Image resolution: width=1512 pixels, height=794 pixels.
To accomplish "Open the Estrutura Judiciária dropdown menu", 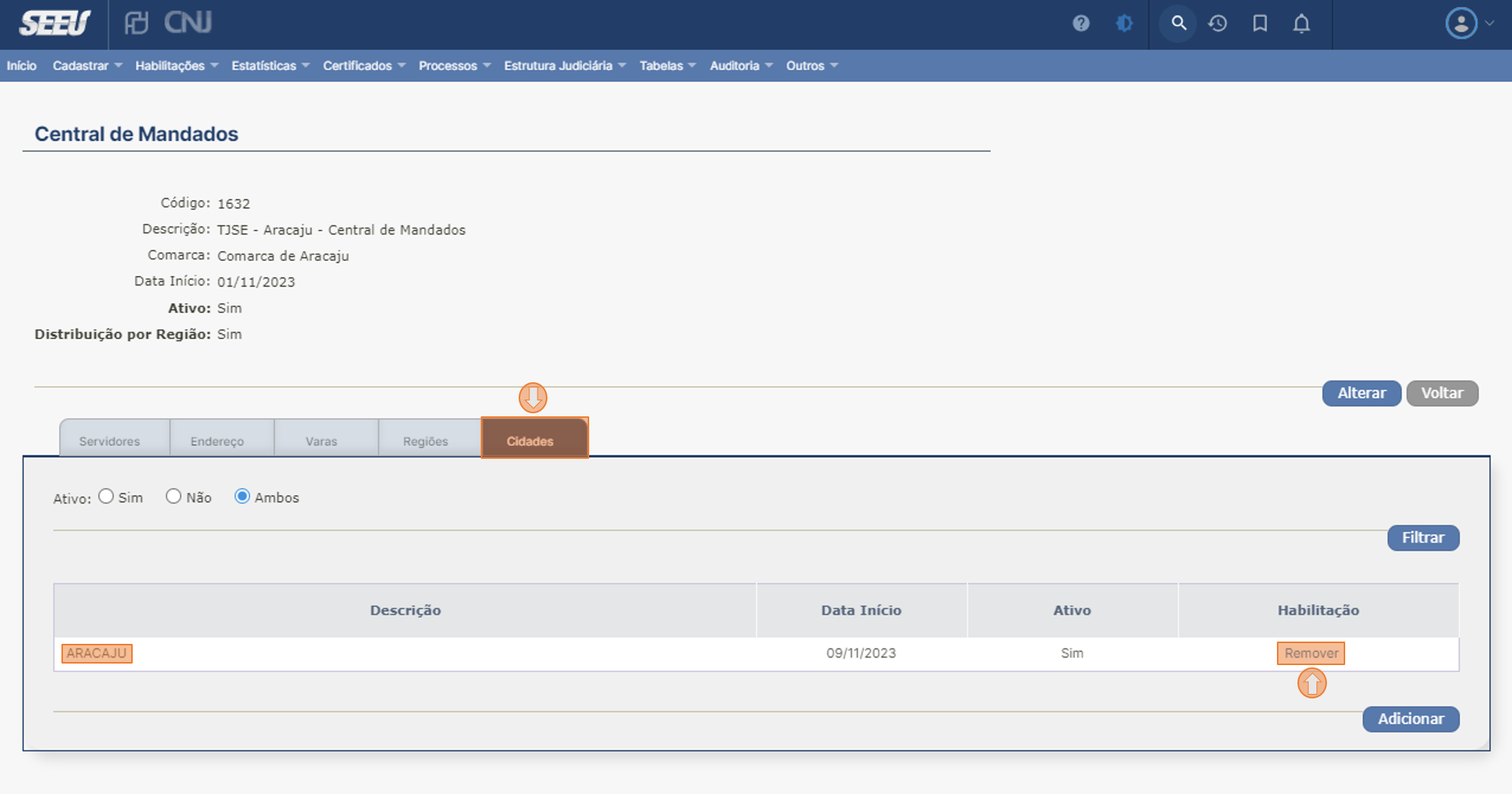I will [565, 66].
